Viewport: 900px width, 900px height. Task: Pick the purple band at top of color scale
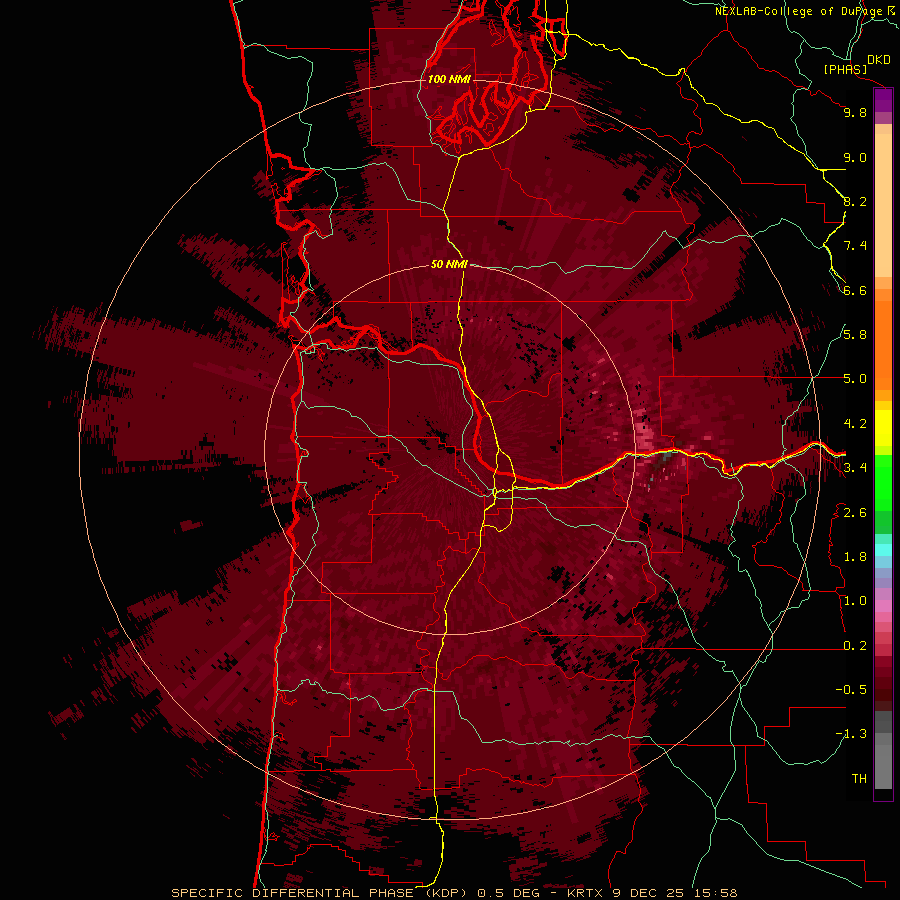pyautogui.click(x=883, y=101)
